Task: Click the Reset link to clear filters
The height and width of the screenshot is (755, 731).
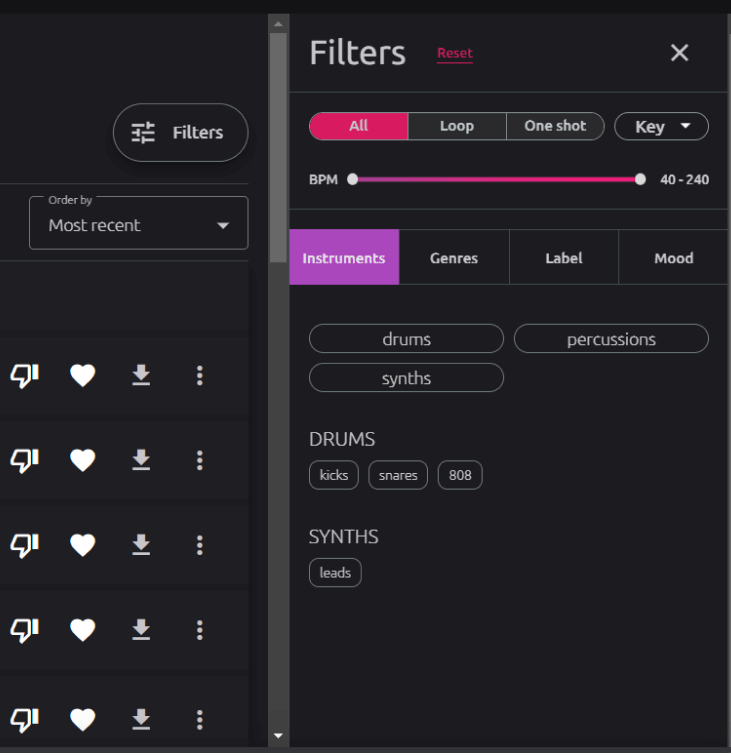Action: click(x=455, y=53)
